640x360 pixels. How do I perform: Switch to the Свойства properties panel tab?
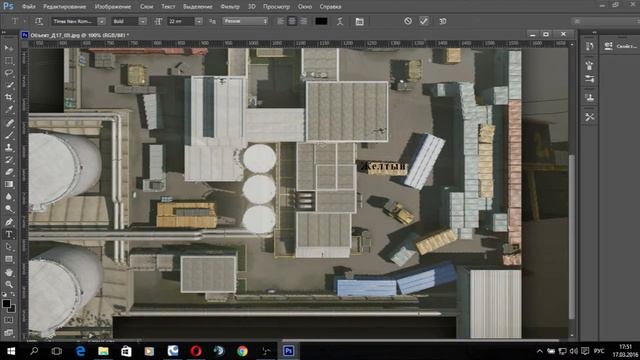pyautogui.click(x=620, y=46)
